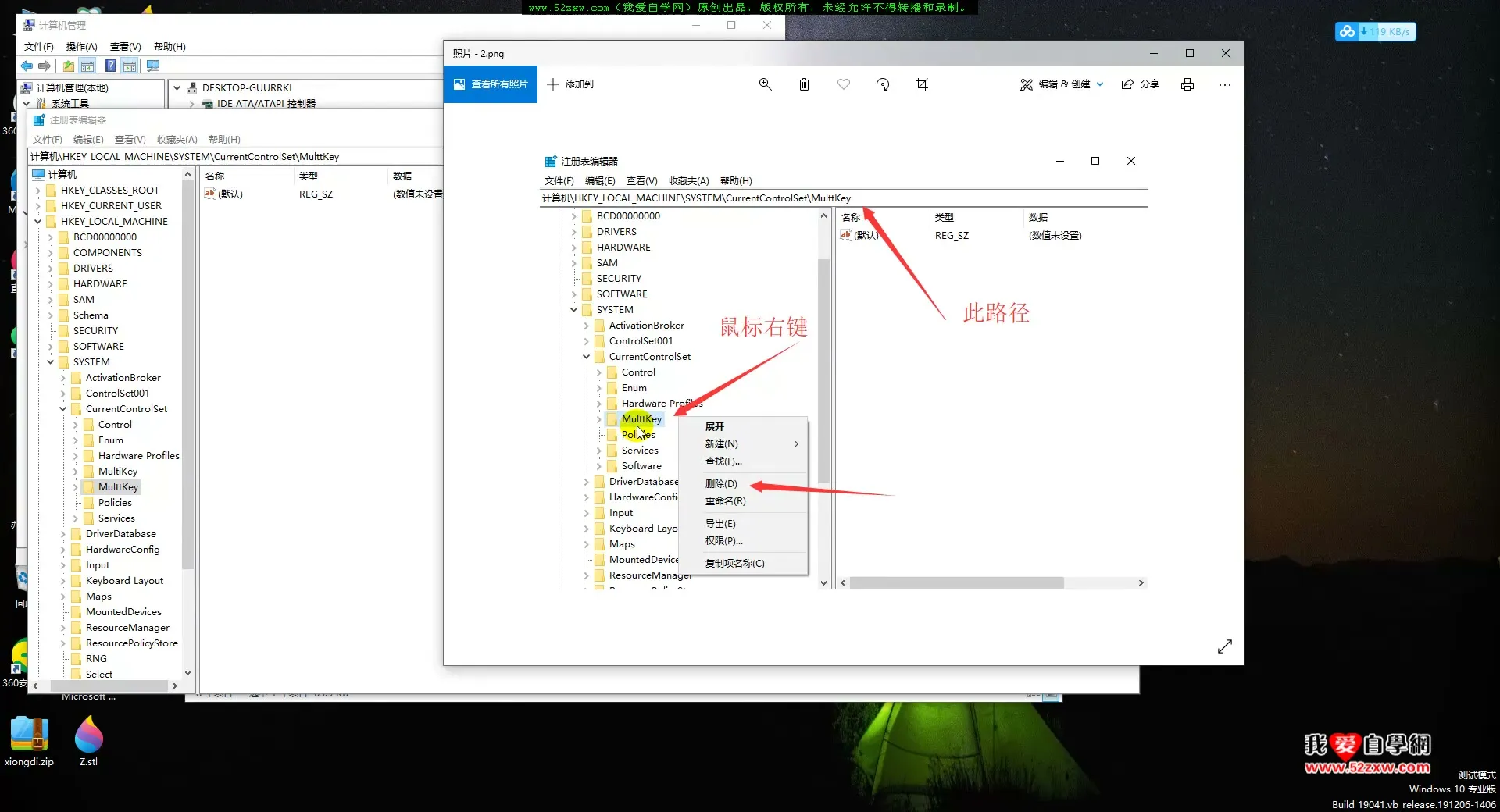Collapse the CurrentControlSet node

tap(586, 357)
